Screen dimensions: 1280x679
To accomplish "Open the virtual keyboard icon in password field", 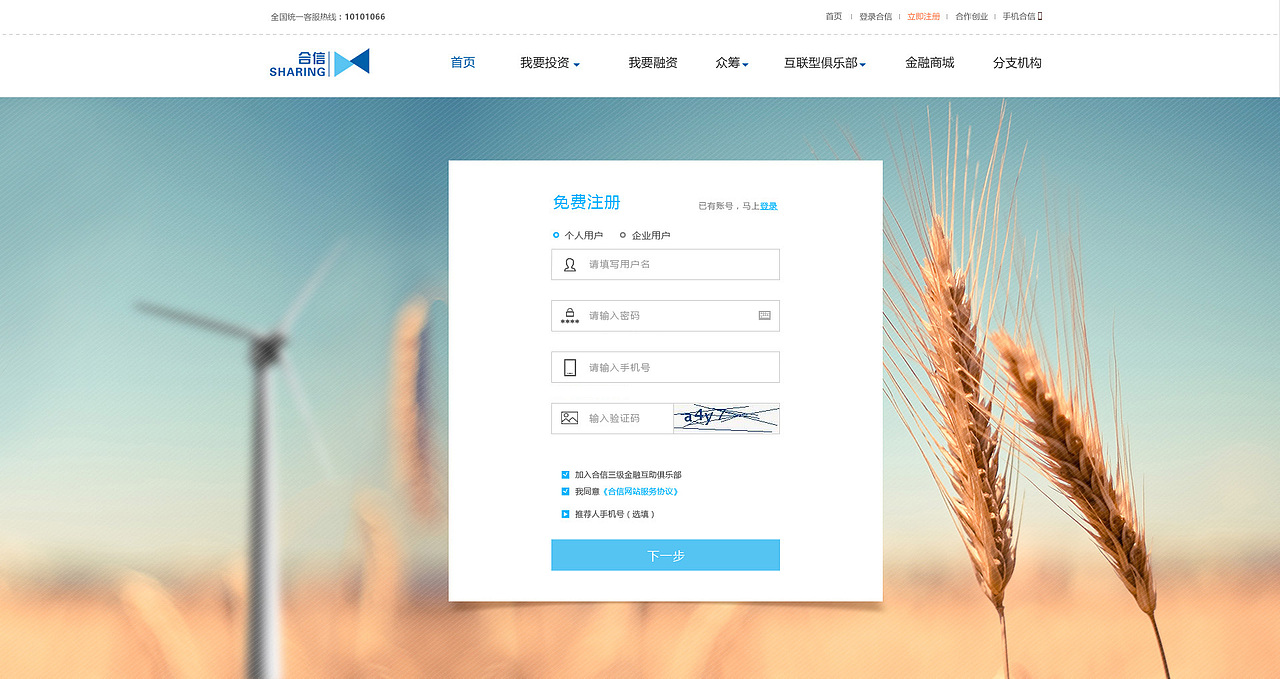I will click(x=765, y=315).
